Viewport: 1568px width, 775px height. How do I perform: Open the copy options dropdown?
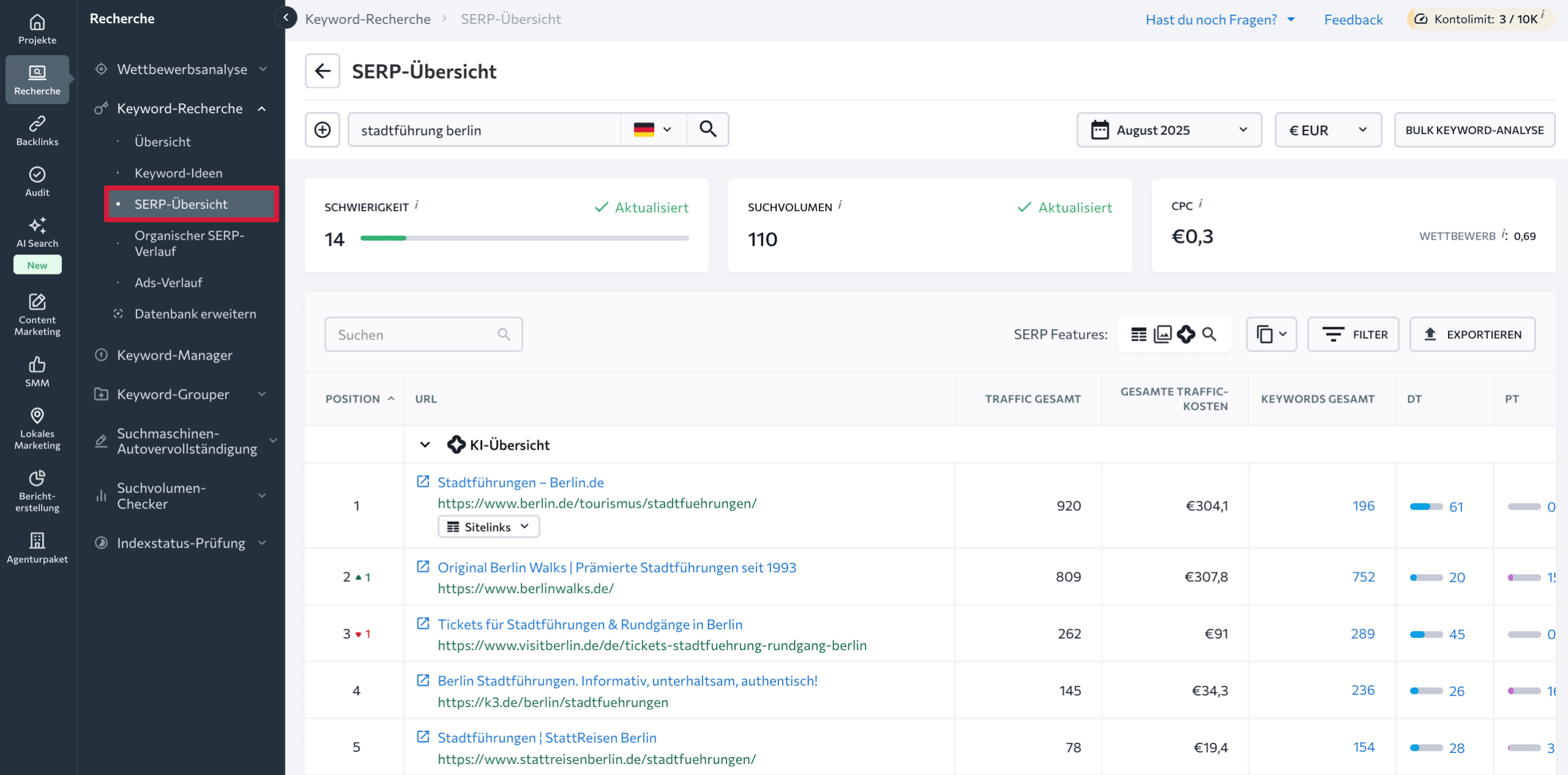(1272, 335)
